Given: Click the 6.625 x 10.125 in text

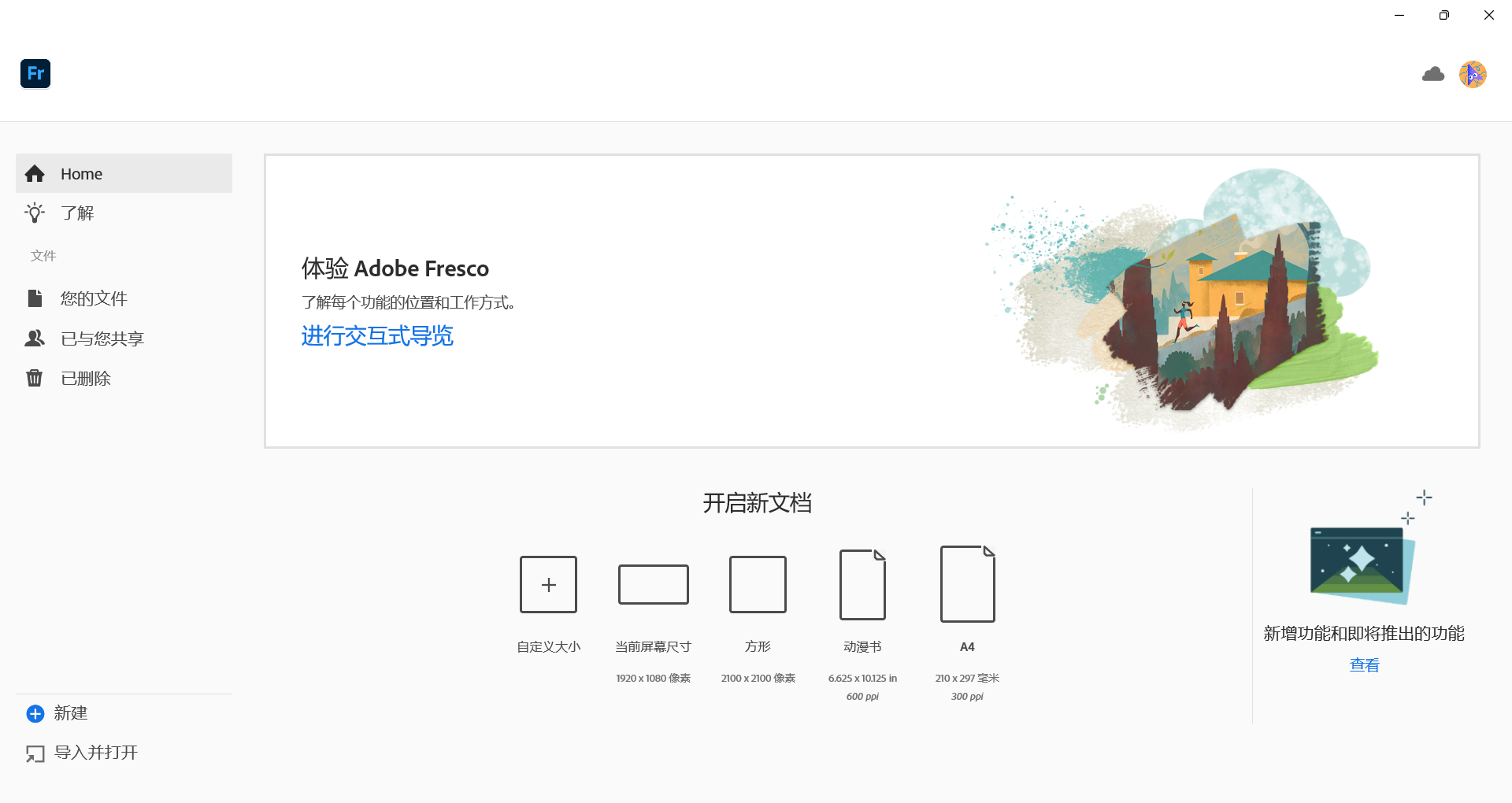Looking at the screenshot, I should 862,678.
